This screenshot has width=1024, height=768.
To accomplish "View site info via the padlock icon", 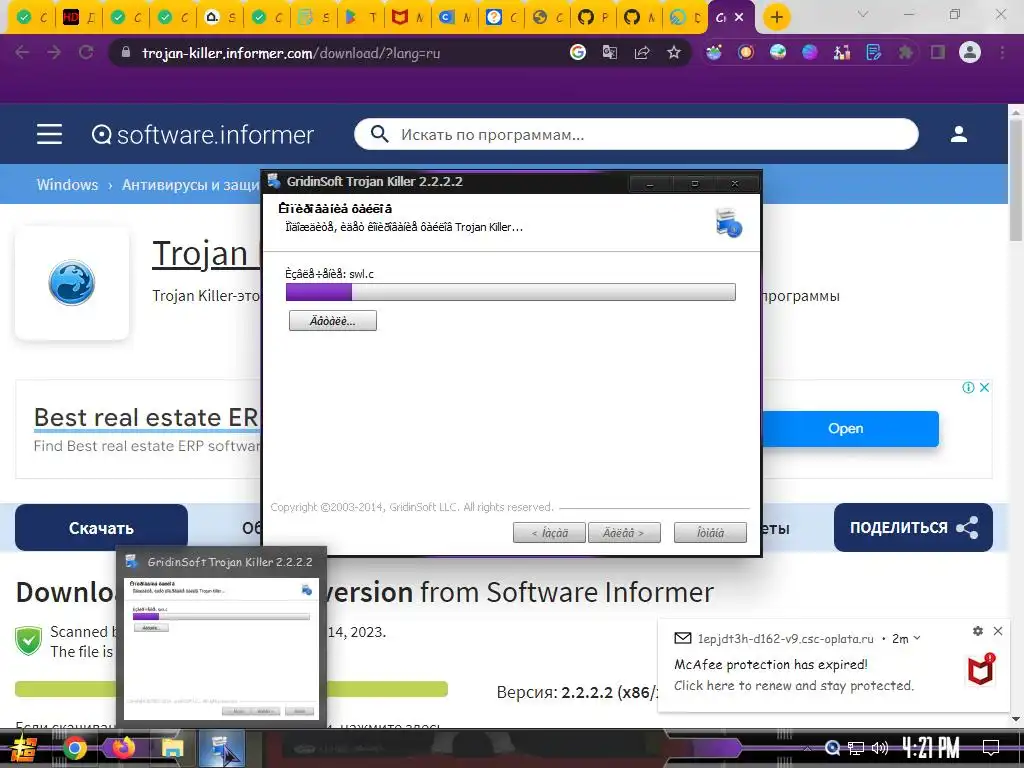I will (126, 52).
